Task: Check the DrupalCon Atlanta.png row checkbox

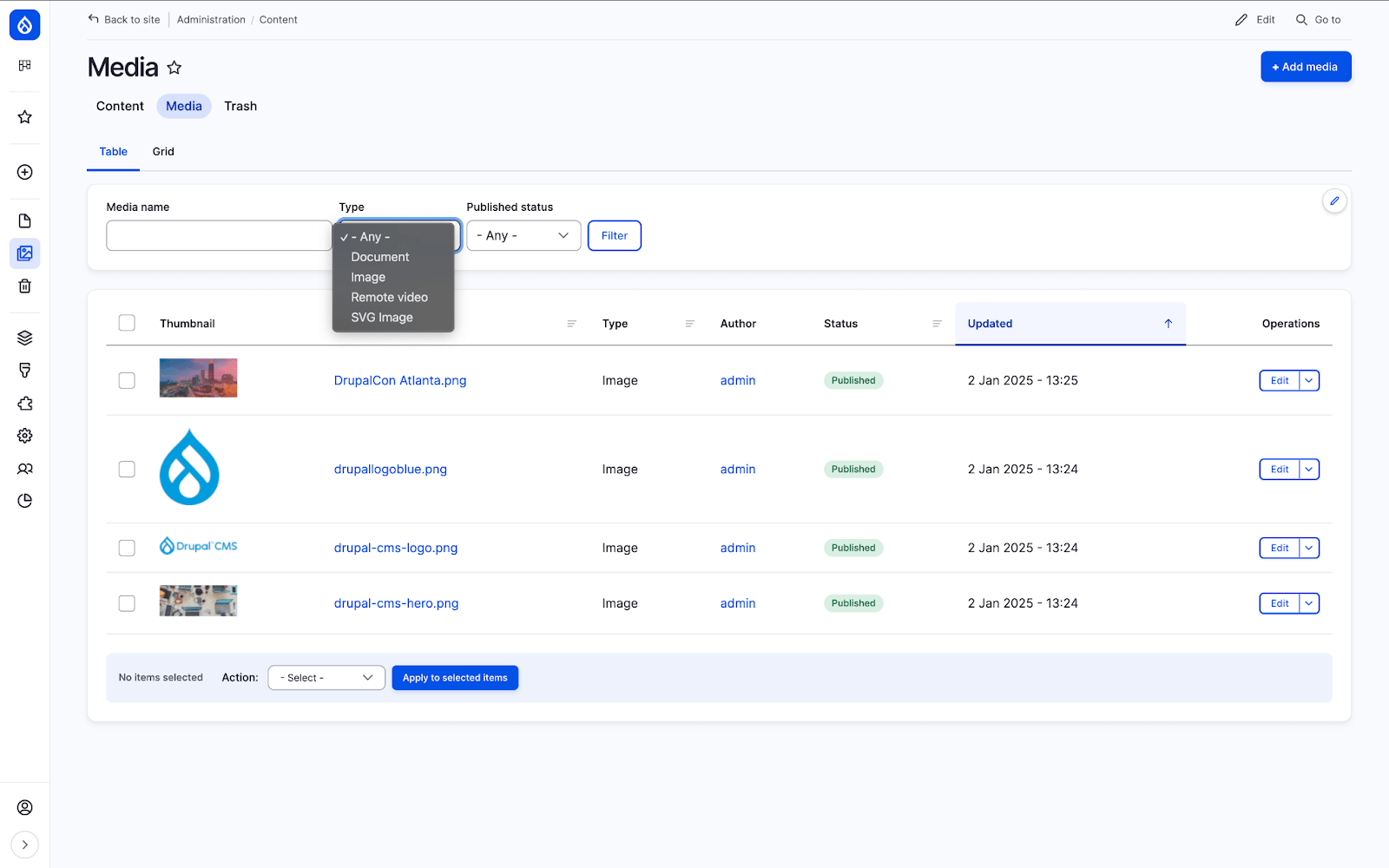Action: tap(127, 380)
